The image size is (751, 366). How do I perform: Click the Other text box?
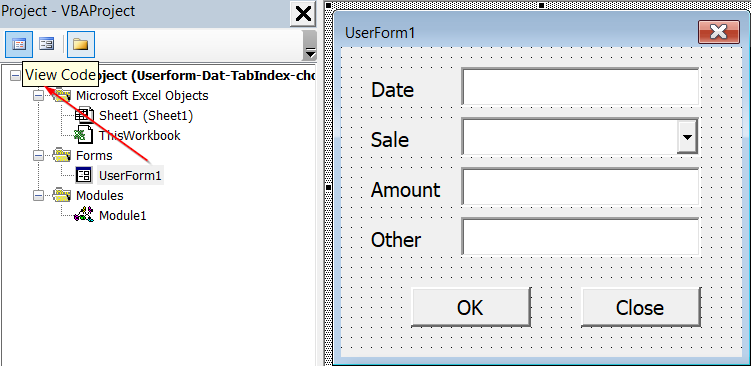click(x=580, y=237)
